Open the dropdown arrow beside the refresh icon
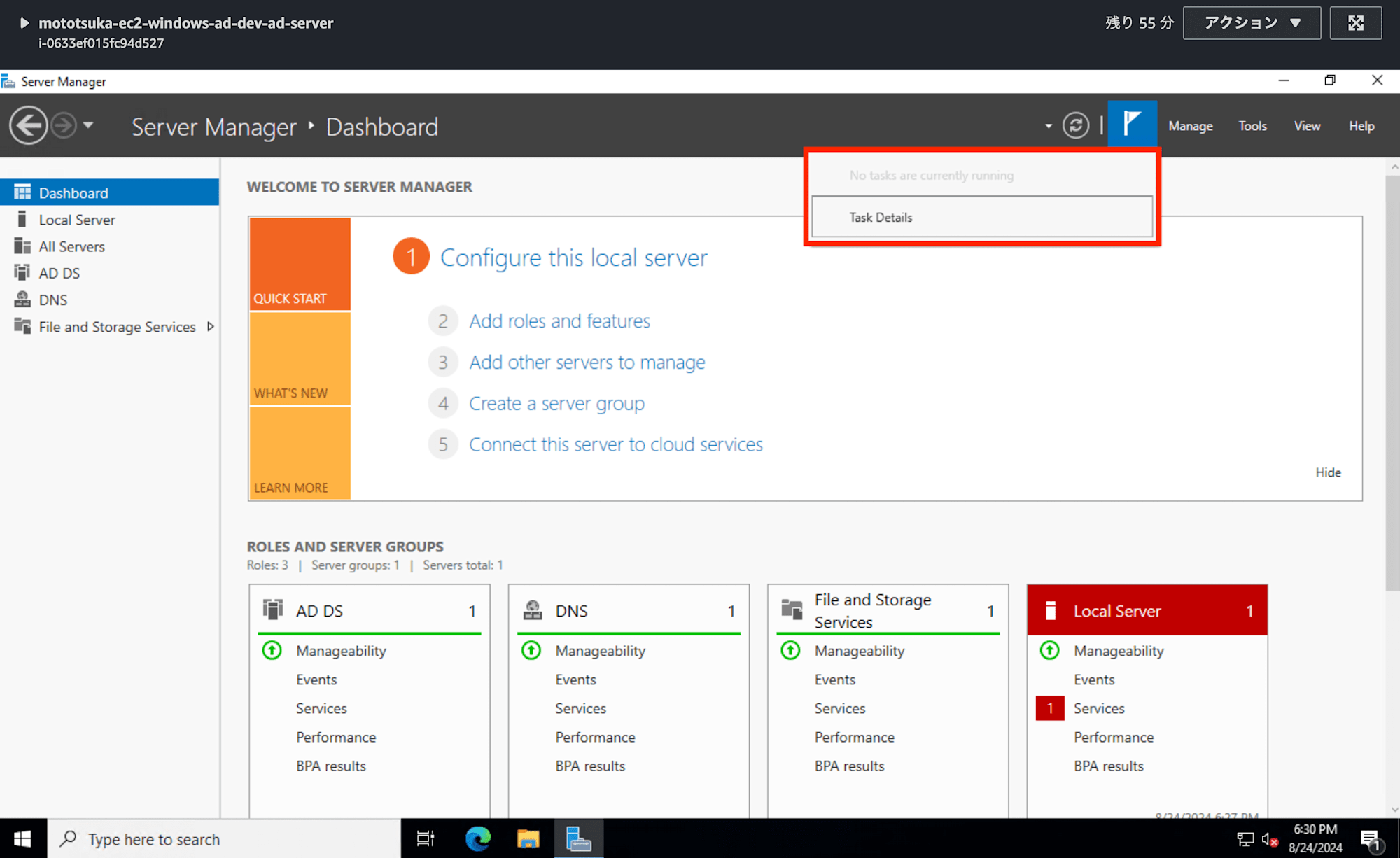The height and width of the screenshot is (858, 1400). click(x=1049, y=127)
